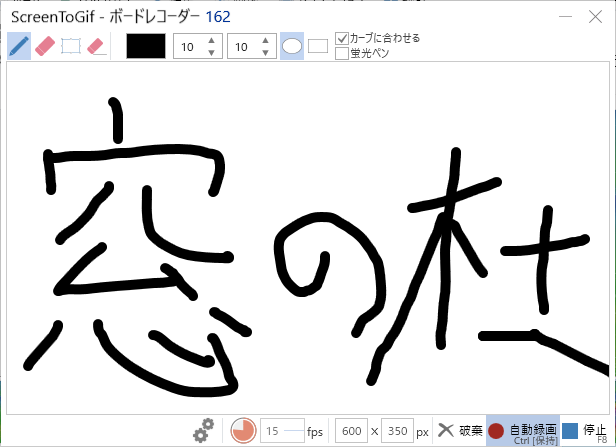Select the ellipse pen tip shape
The image size is (616, 447).
(x=292, y=46)
